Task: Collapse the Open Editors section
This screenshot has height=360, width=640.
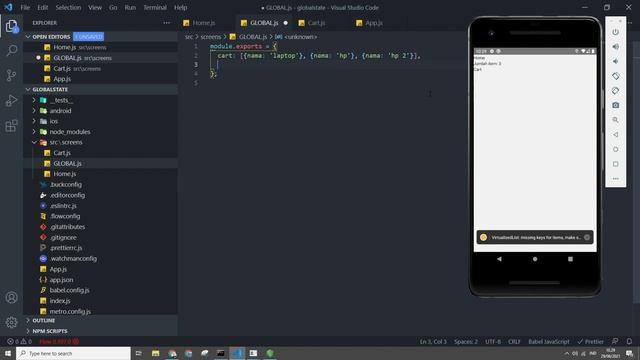Action: [x=28, y=37]
